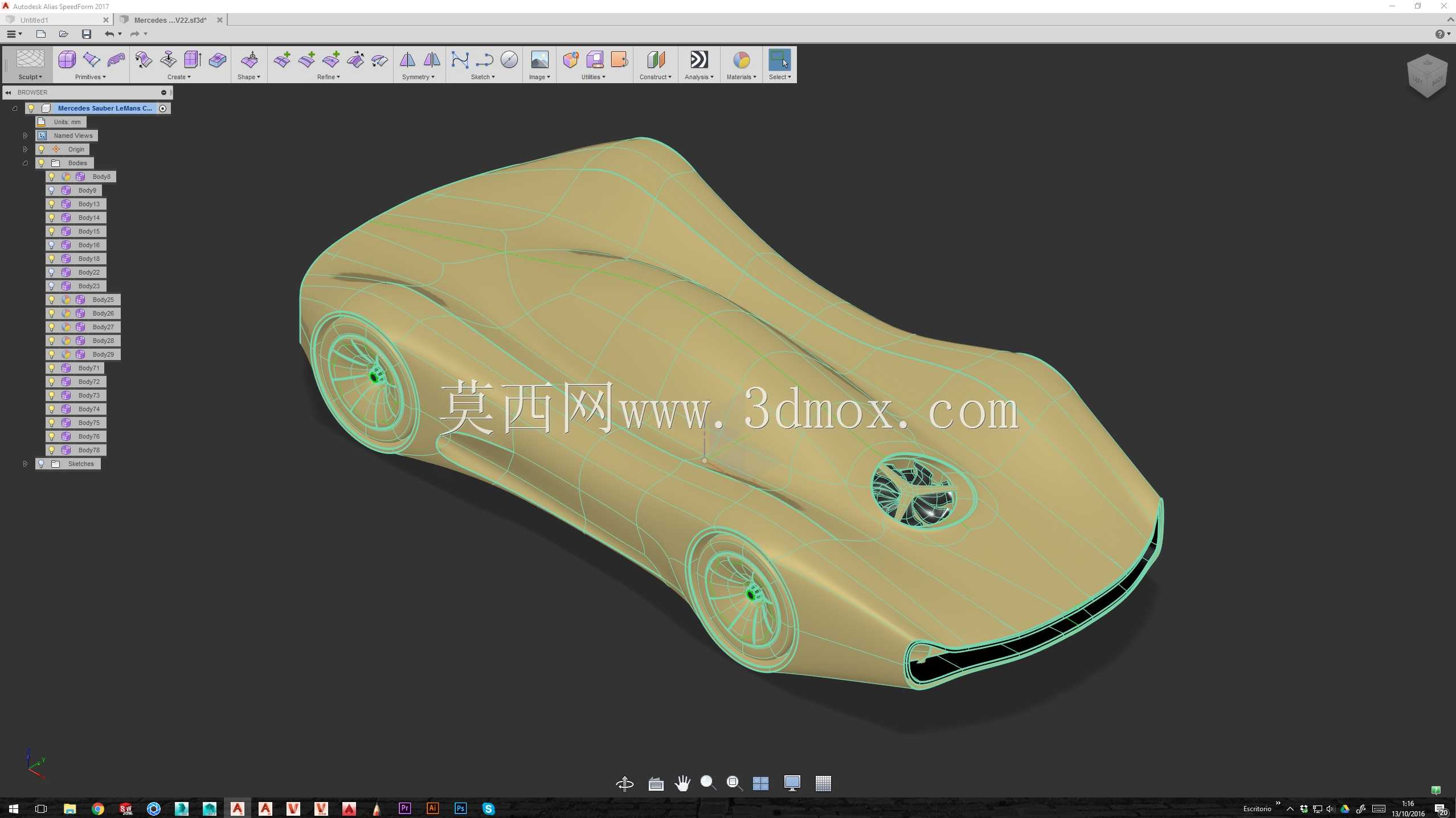Open Google Chrome from the taskbar
Image resolution: width=1456 pixels, height=818 pixels.
tap(98, 808)
